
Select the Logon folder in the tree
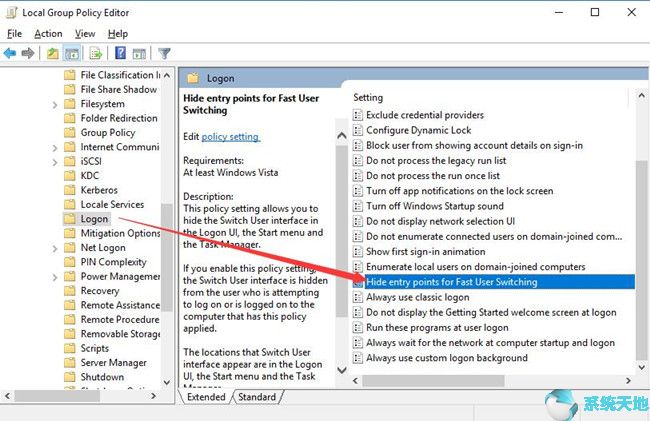tap(94, 218)
